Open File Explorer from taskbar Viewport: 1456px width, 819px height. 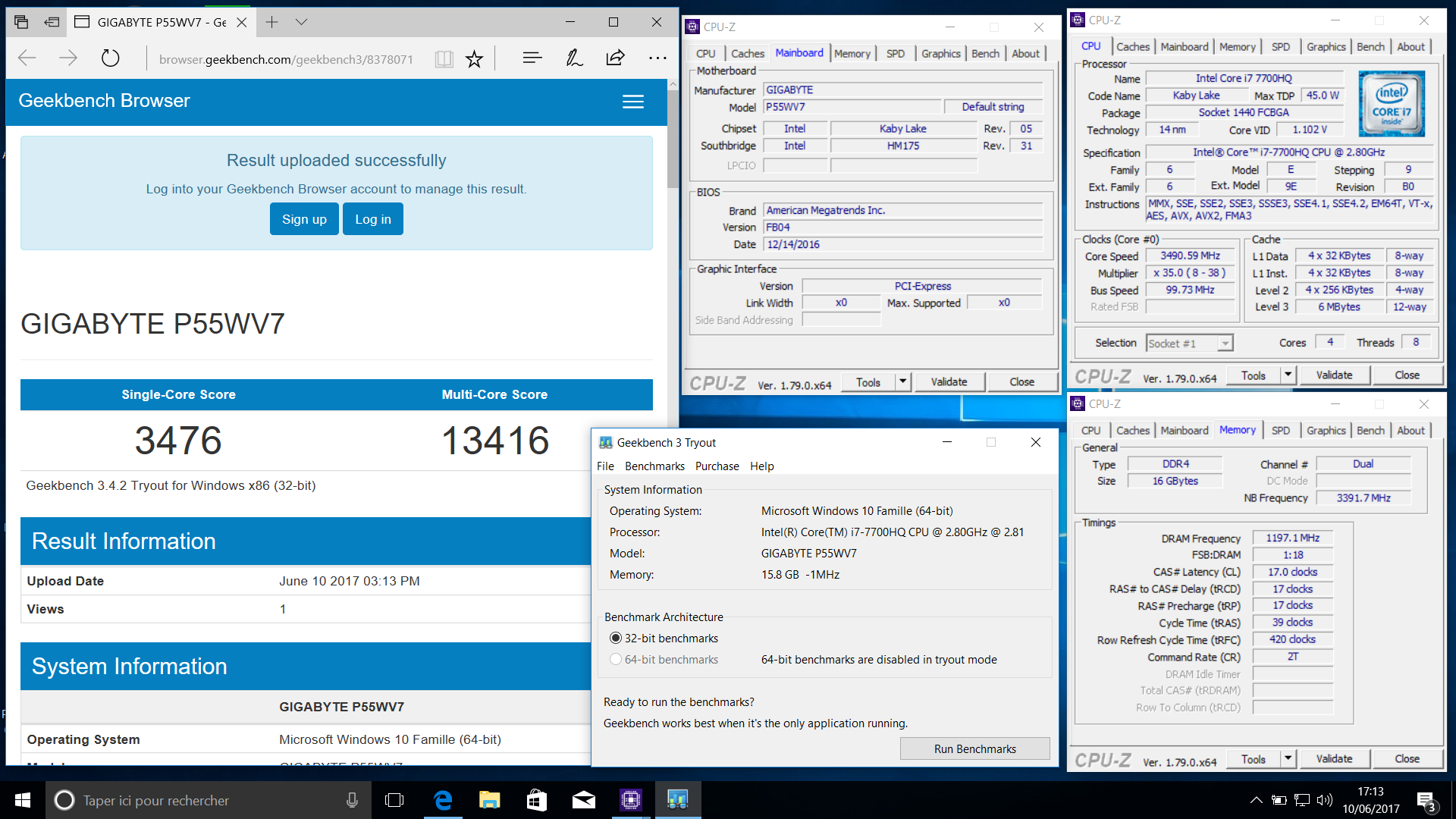[489, 800]
